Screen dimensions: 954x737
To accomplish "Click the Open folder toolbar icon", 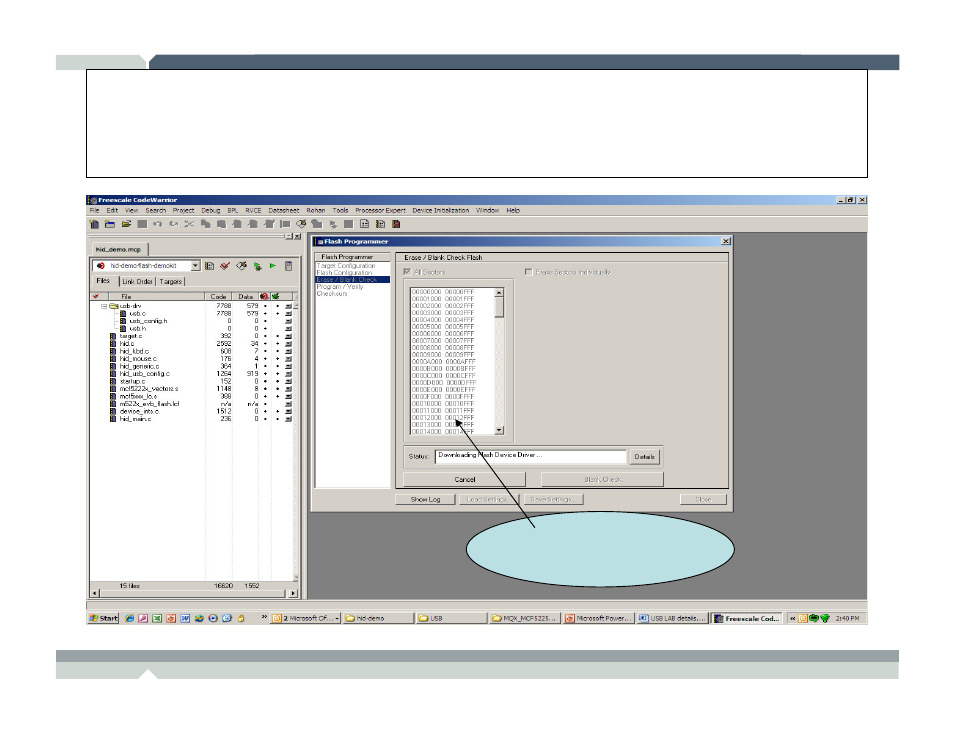I will pyautogui.click(x=126, y=224).
